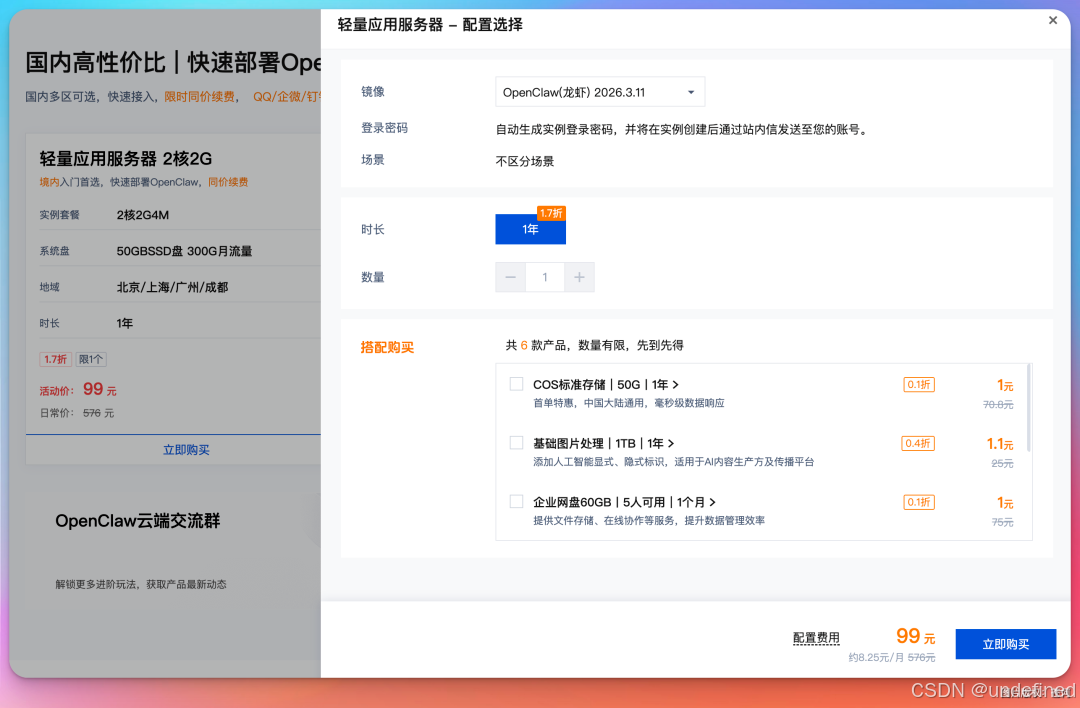Expand COS标准存储 | 50G | 1年 details
The image size is (1080, 708).
606,384
